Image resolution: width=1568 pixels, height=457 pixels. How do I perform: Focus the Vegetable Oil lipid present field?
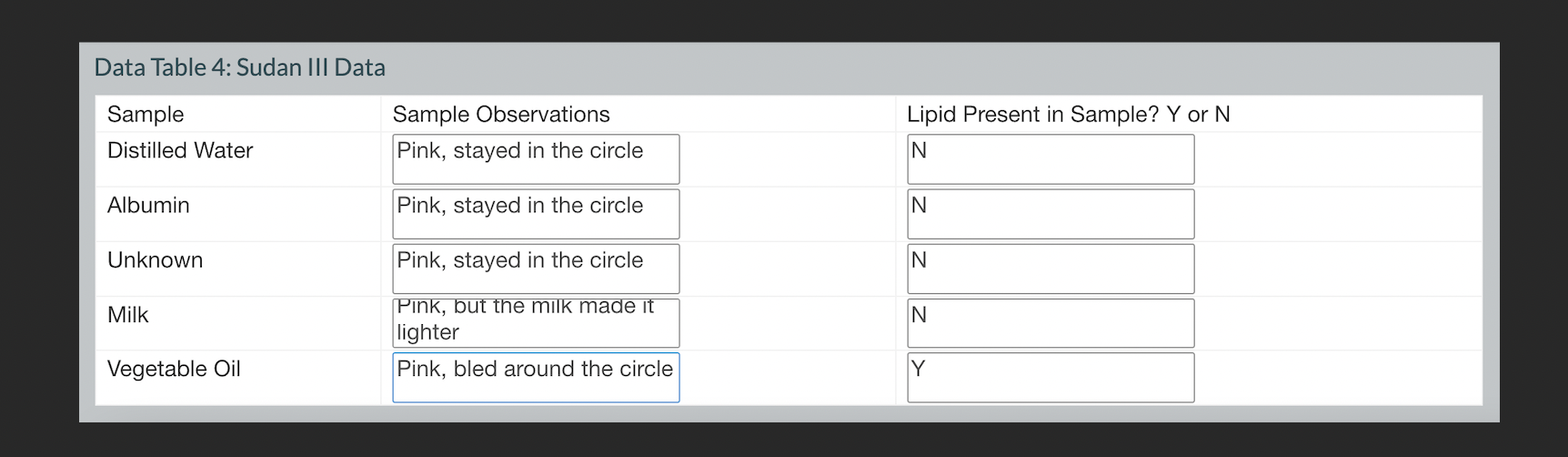1050,378
